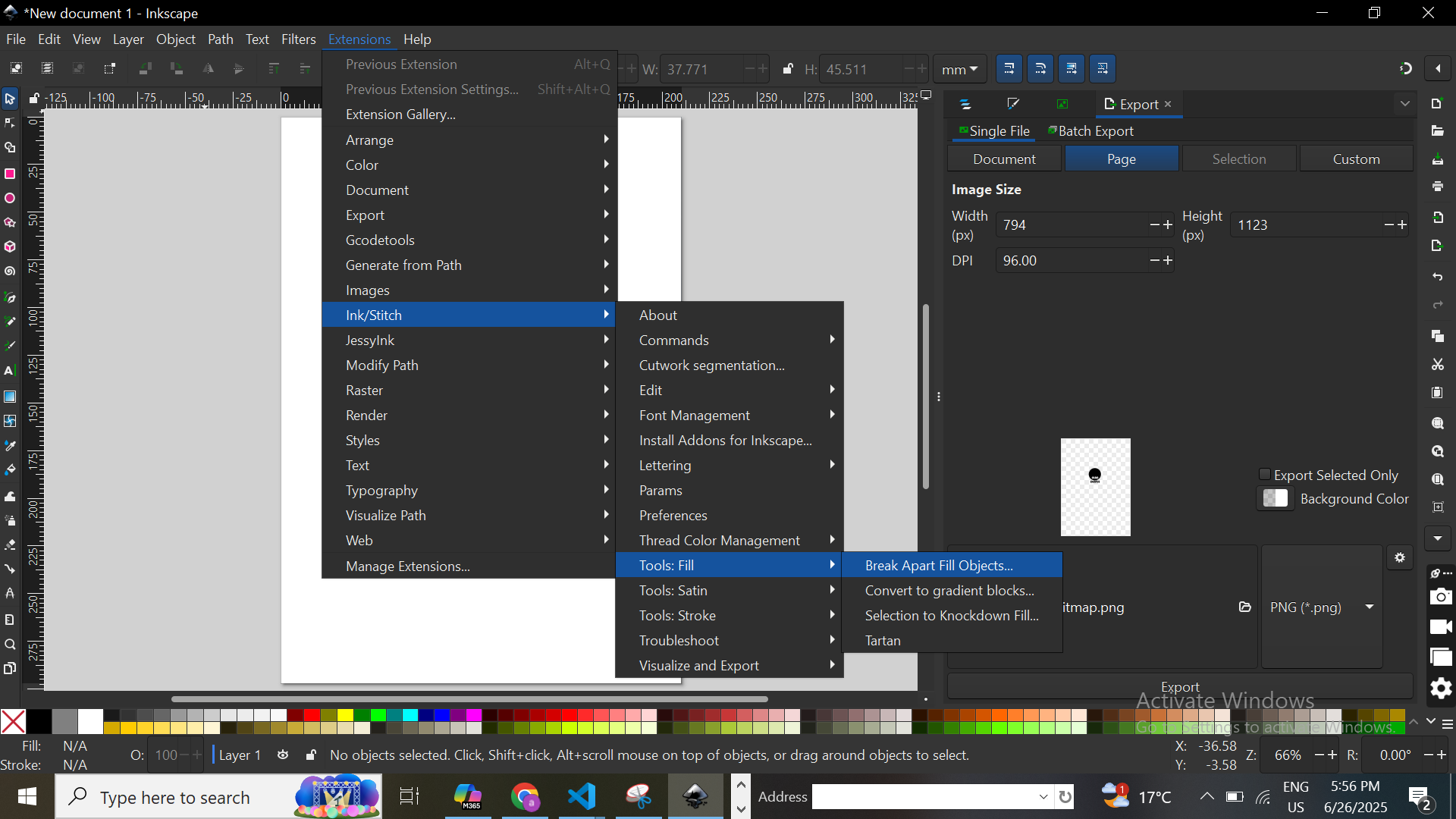Toggle scale rounded corners with rectangles

point(1040,69)
